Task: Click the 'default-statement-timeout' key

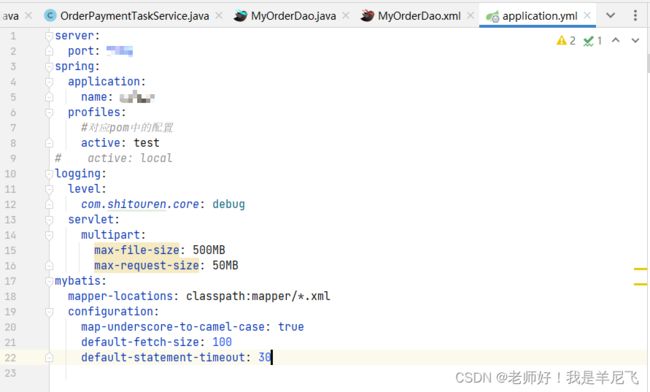Action: [x=163, y=358]
